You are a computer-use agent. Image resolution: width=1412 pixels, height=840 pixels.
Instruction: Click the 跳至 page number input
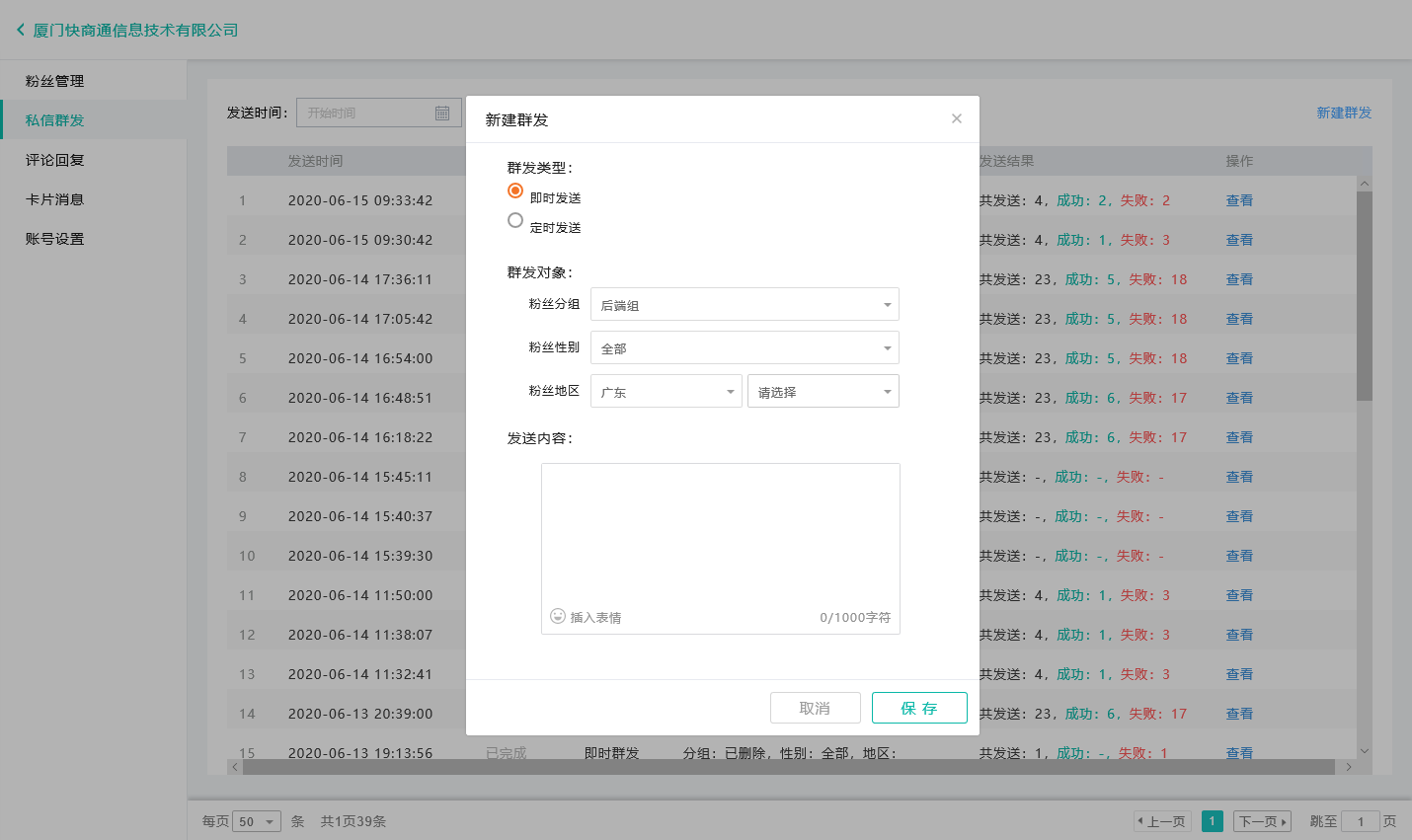point(1362,820)
